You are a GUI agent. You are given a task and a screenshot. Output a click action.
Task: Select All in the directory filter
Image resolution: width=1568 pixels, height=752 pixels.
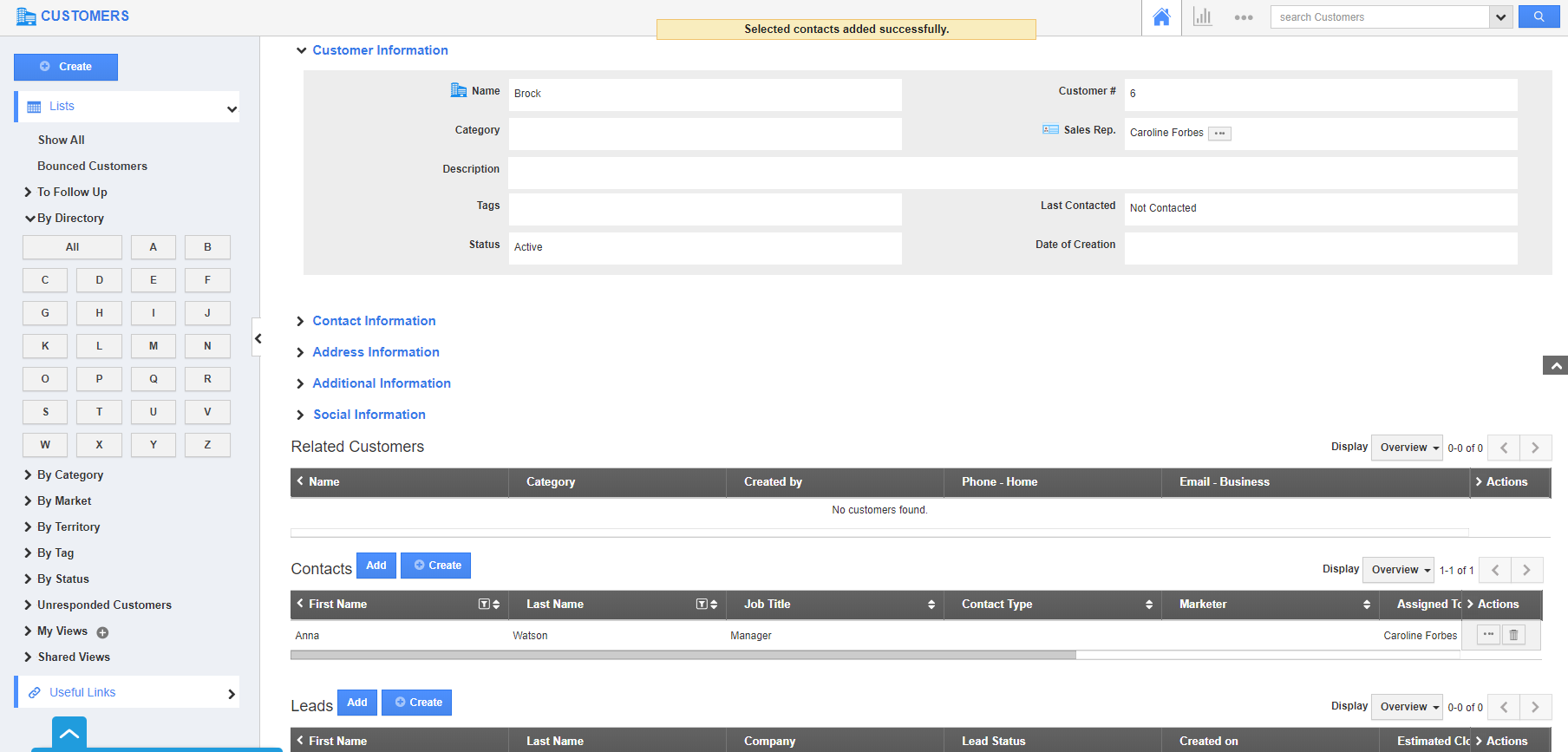tap(72, 247)
